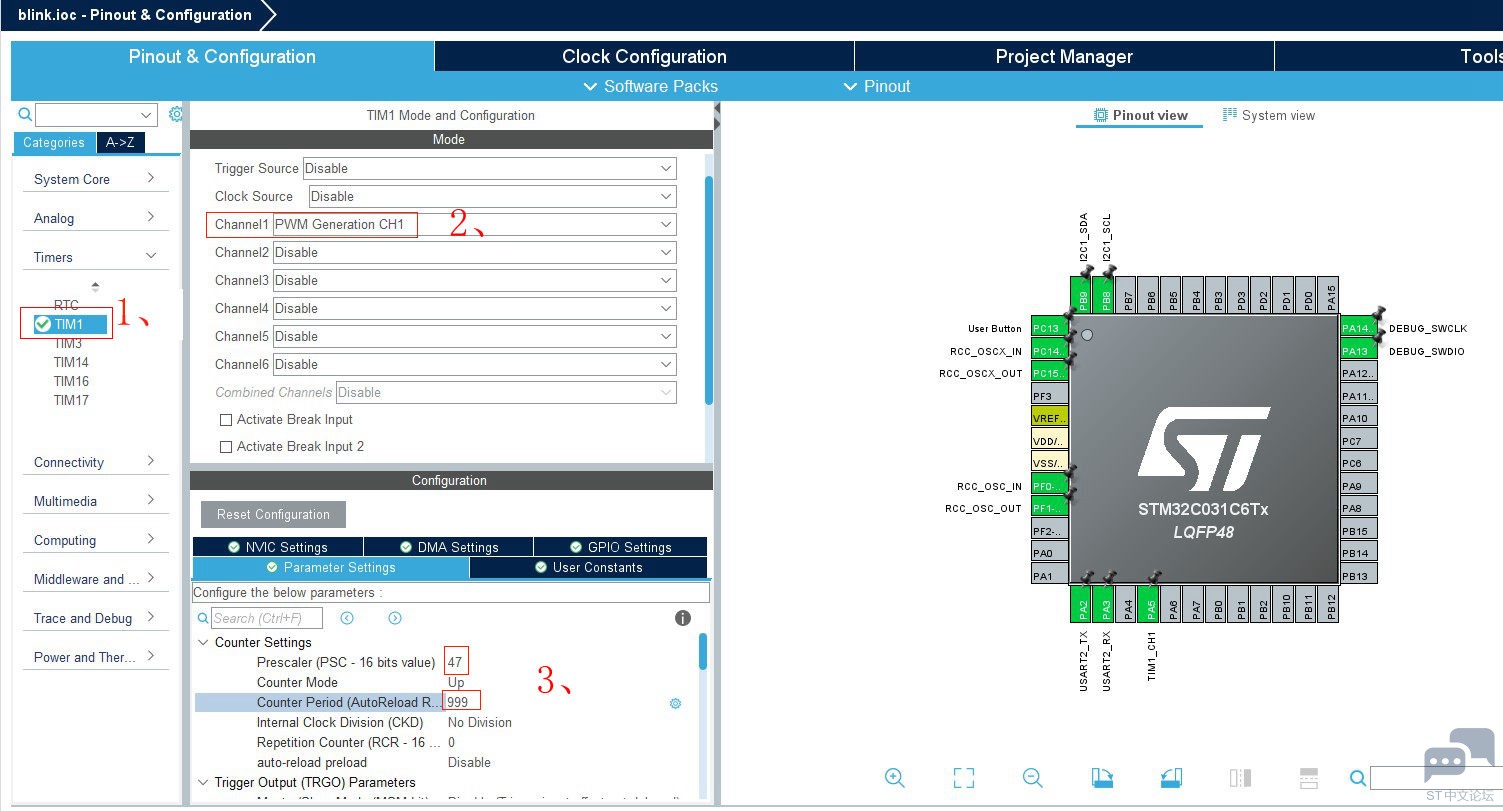This screenshot has height=811, width=1503.
Task: Click the PA2 USART2_TX pin
Action: 1082,604
